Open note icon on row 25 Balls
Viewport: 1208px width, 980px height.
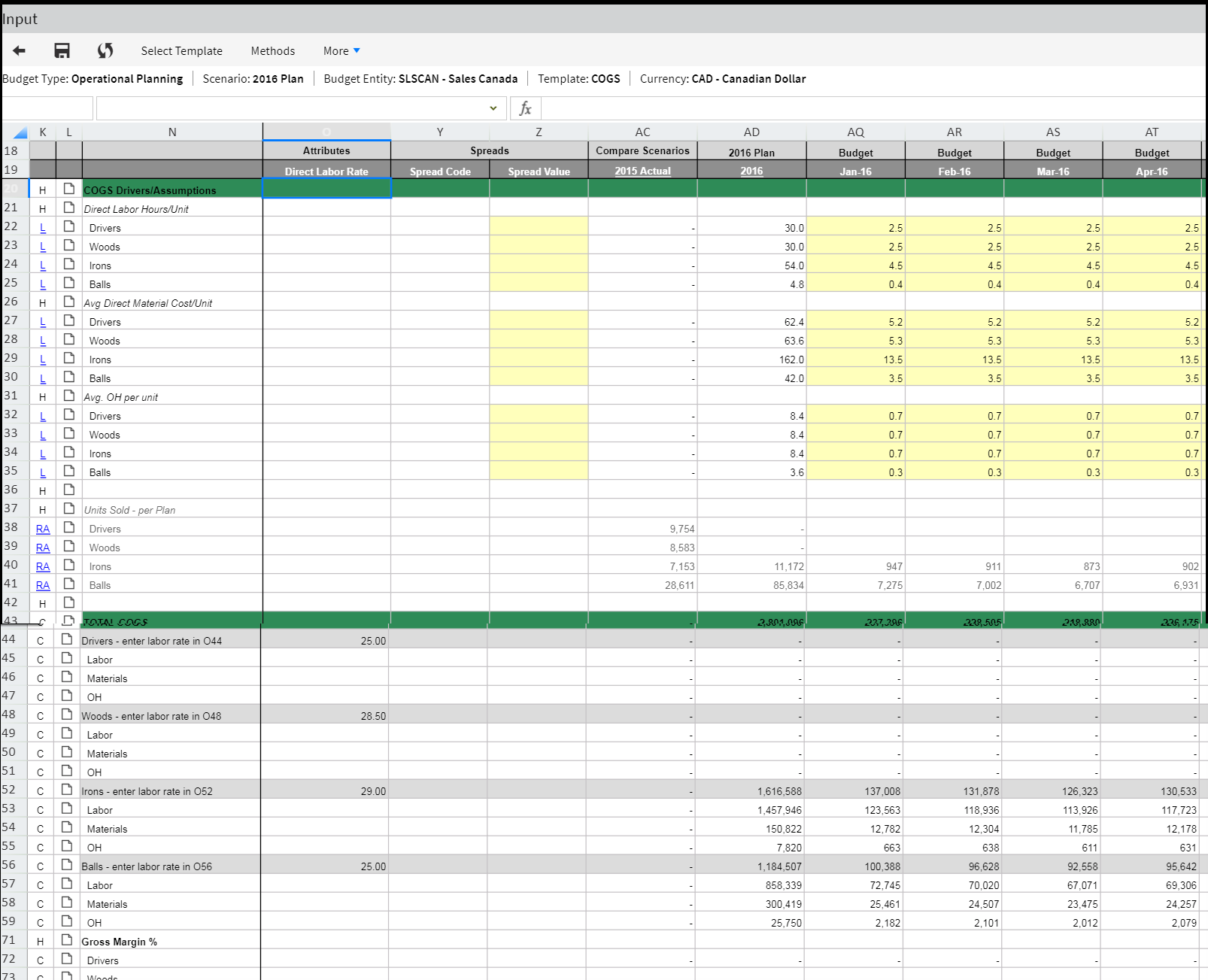(69, 283)
